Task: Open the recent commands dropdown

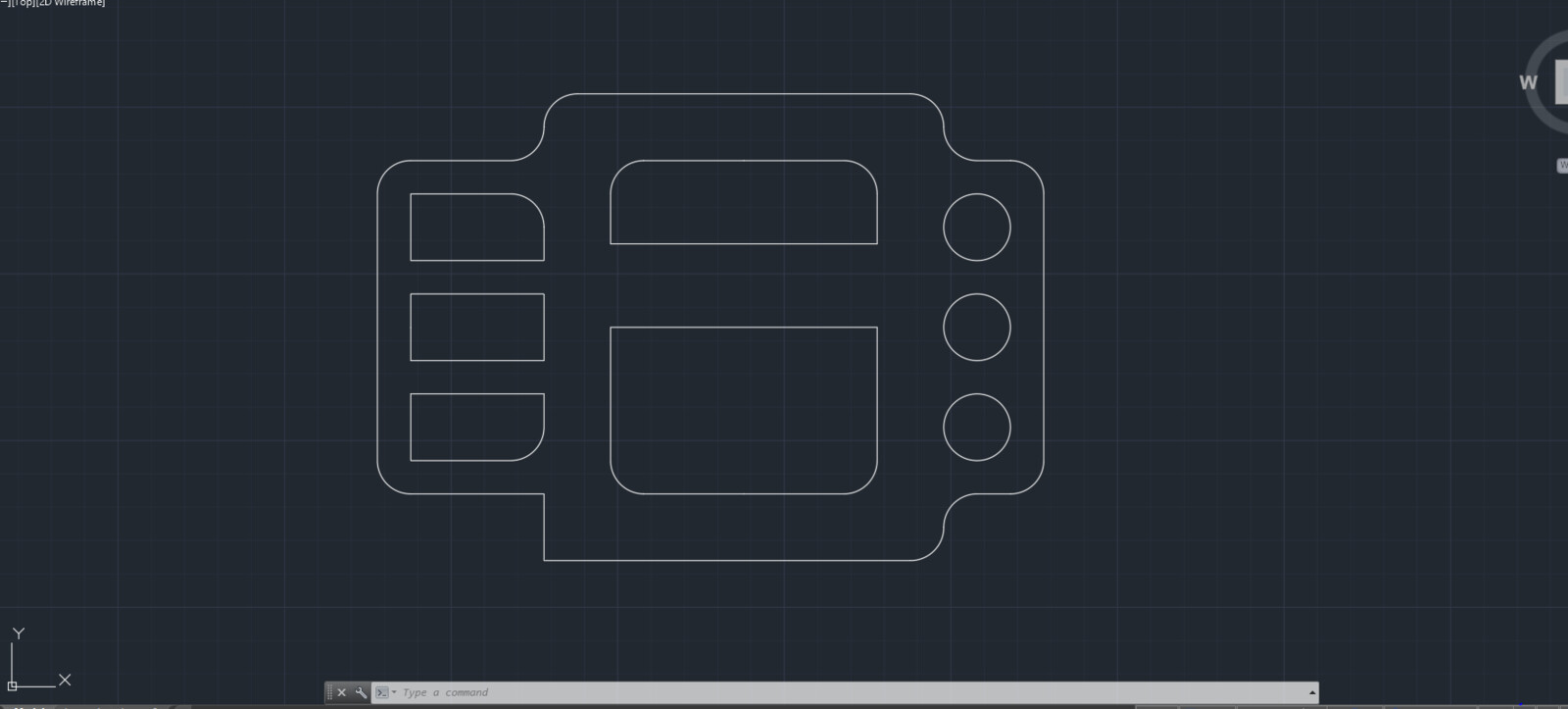Action: tap(385, 692)
